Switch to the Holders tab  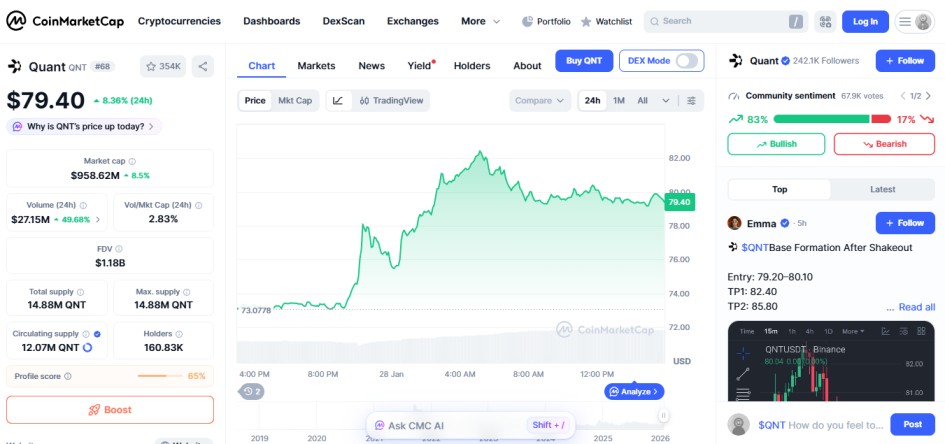pos(472,66)
